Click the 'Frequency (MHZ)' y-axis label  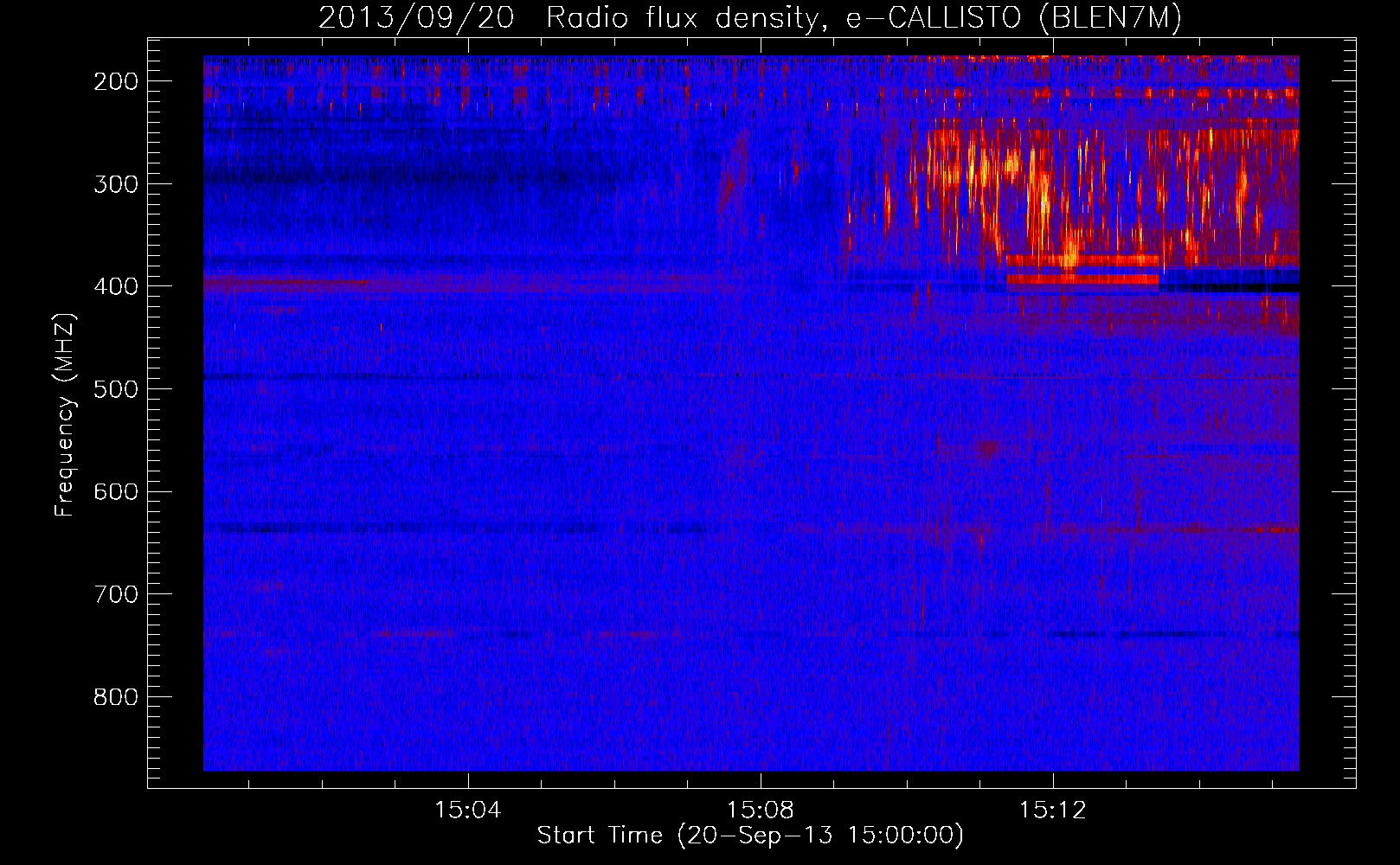click(x=66, y=414)
